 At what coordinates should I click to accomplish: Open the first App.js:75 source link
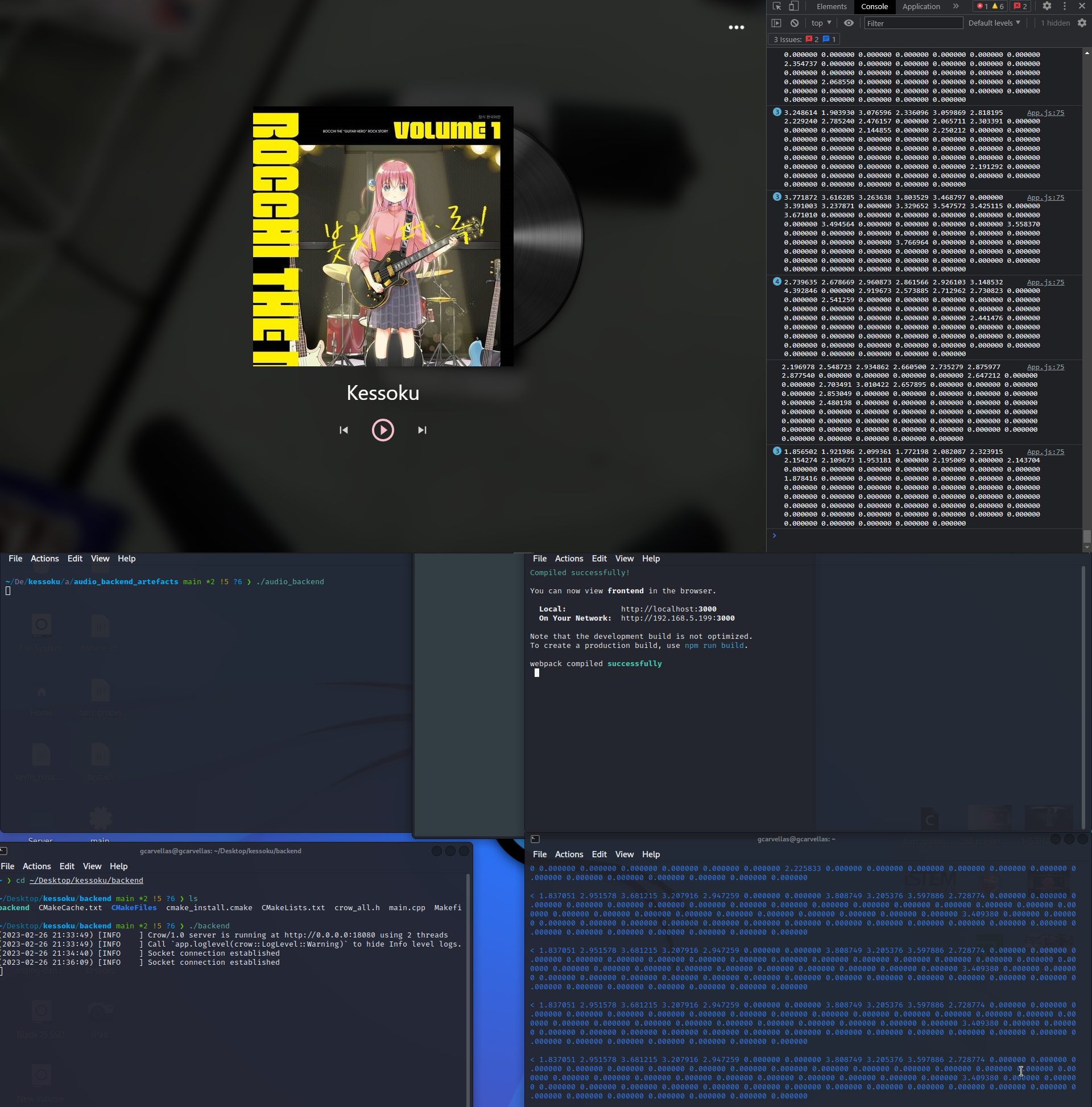[x=1045, y=113]
